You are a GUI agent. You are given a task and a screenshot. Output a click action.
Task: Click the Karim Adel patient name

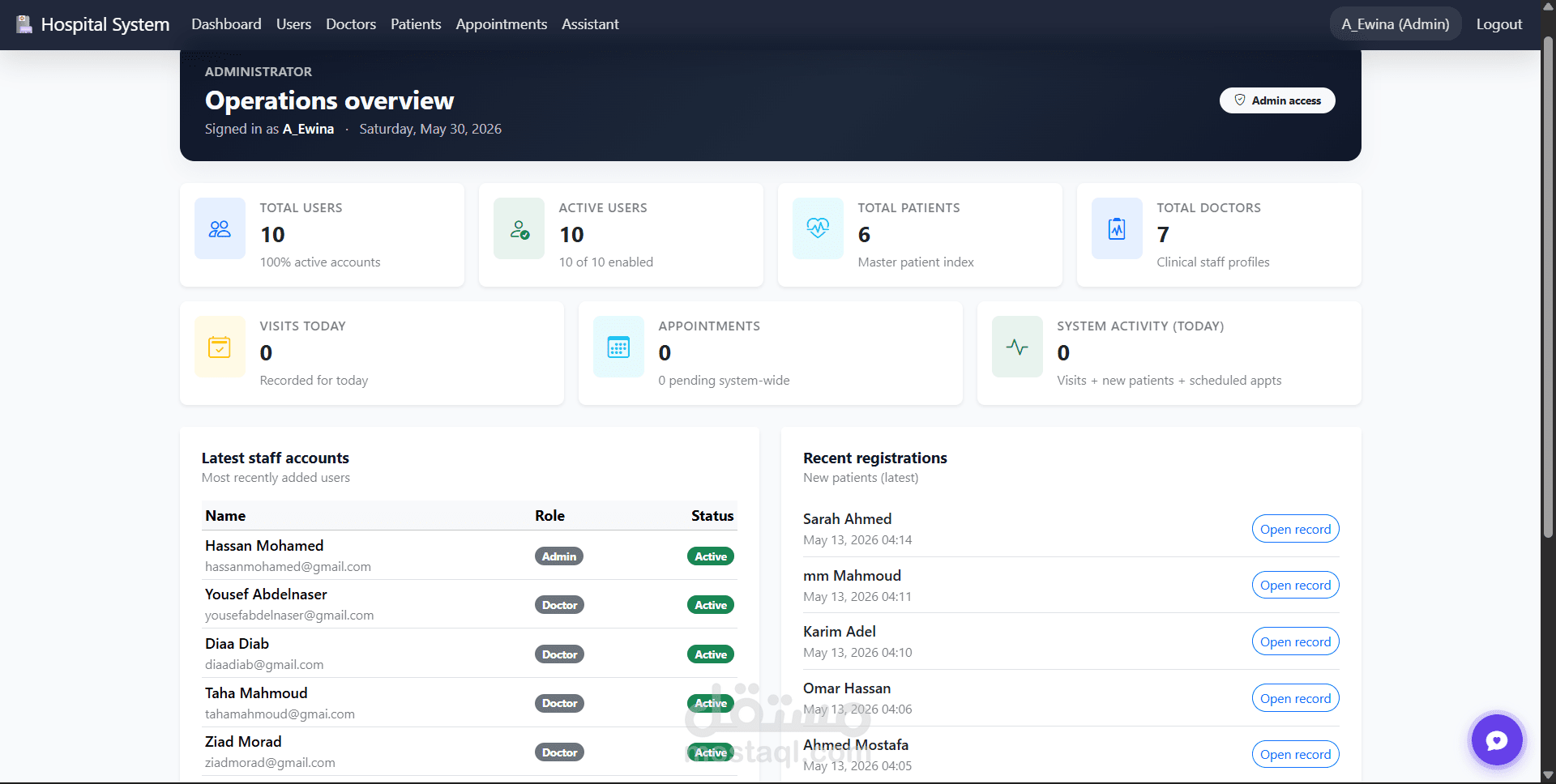click(x=840, y=632)
